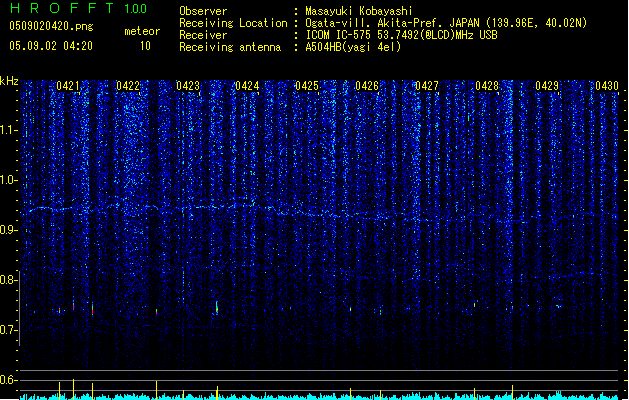Viewport: 629px width, 400px height.
Task: Click the 0423 time marker
Action: click(188, 86)
